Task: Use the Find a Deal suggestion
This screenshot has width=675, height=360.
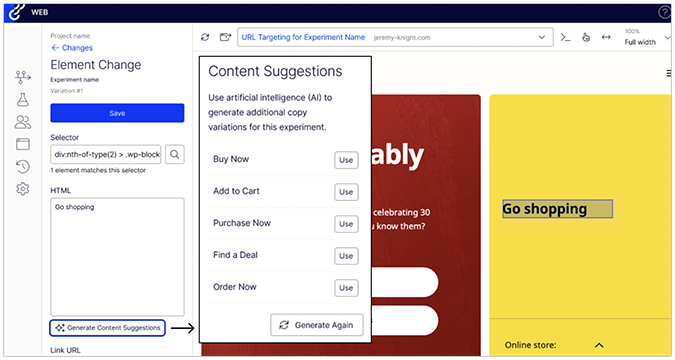Action: click(346, 256)
